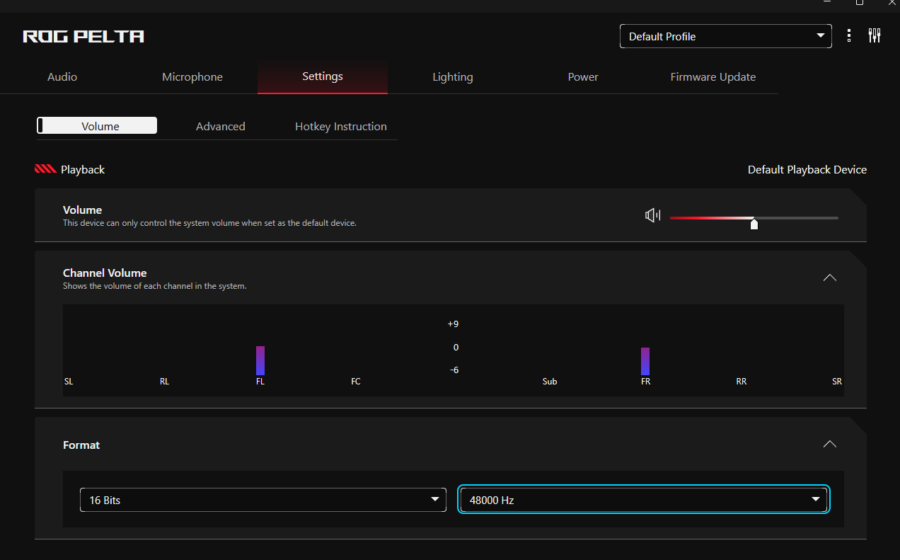The width and height of the screenshot is (900, 560).
Task: Click the SL channel label
Action: (x=69, y=382)
